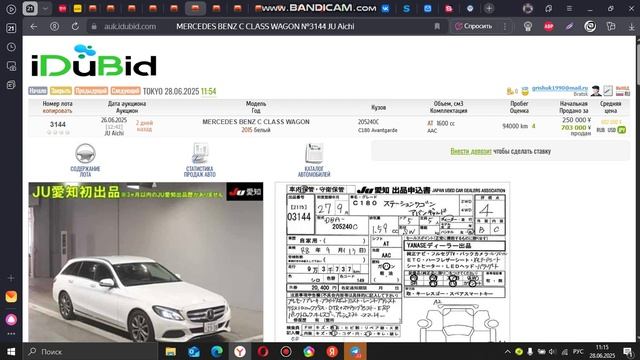Open the AdBlock Plus extension
The image size is (640, 360).
click(549, 27)
